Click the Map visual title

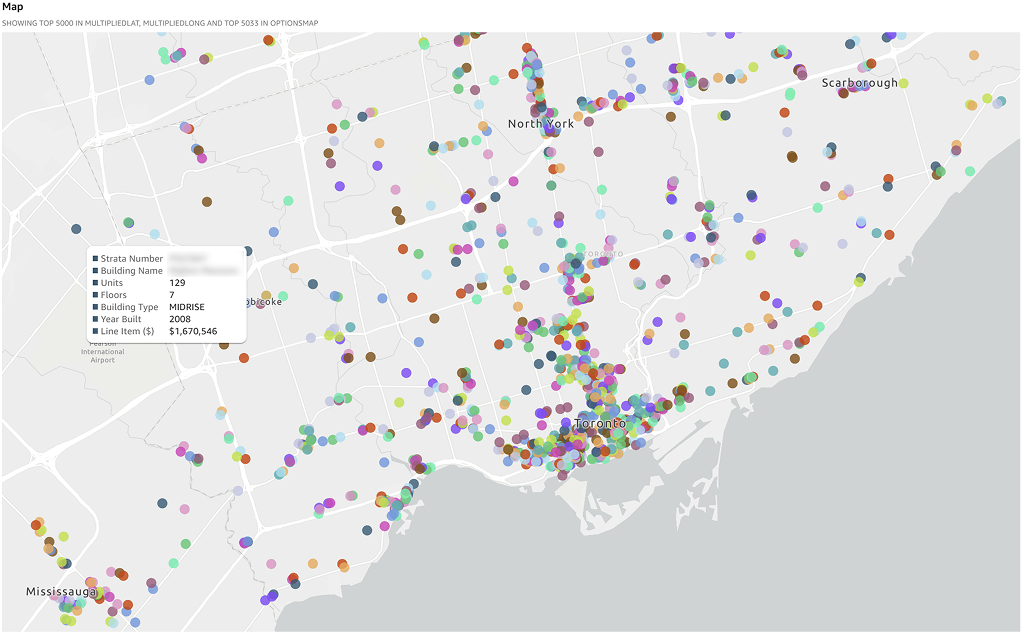13,7
